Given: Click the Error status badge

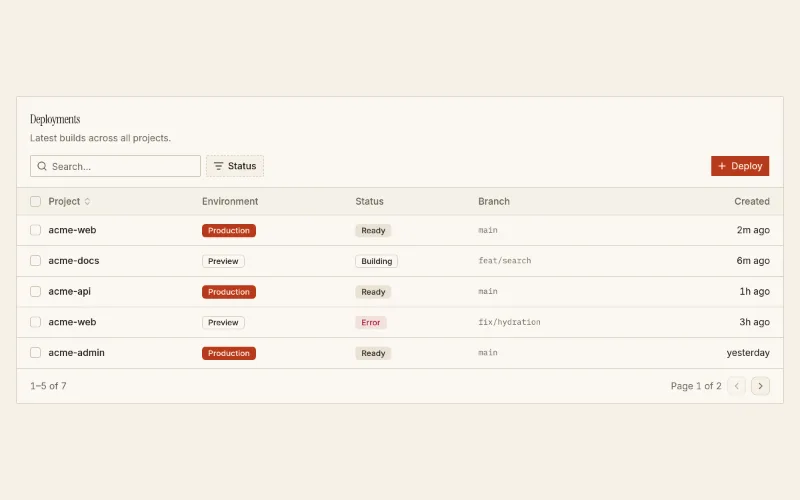Looking at the screenshot, I should click(371, 322).
